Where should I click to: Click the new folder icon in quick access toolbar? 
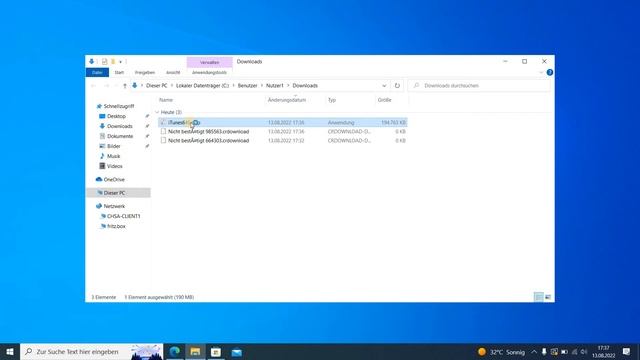(113, 62)
